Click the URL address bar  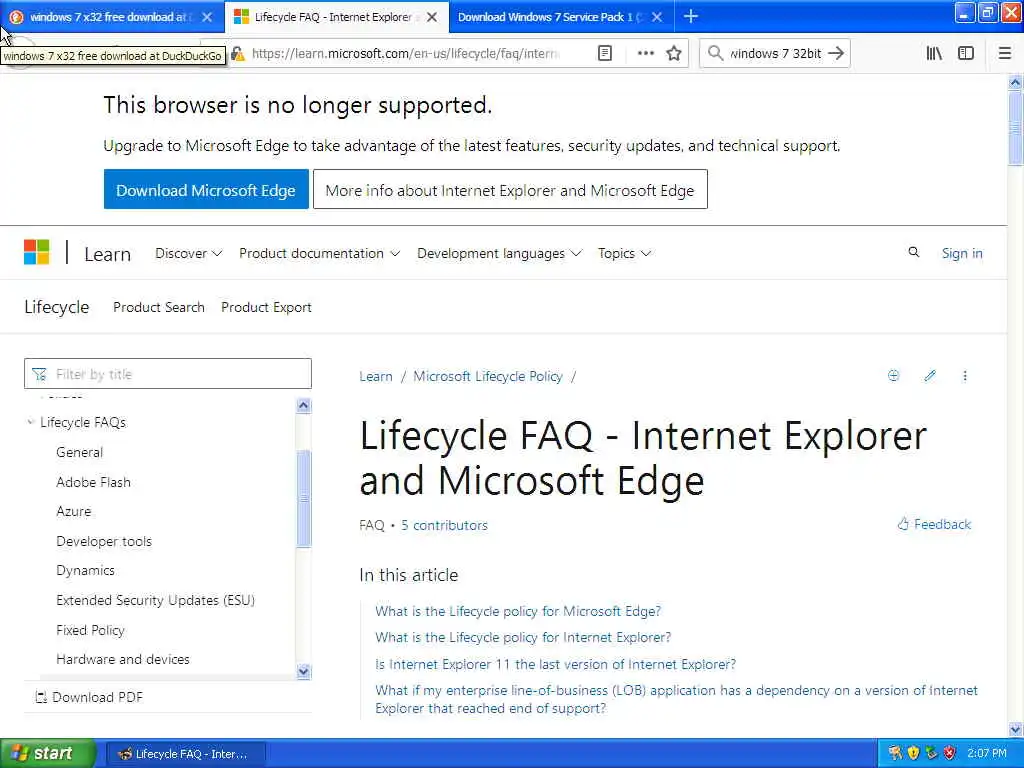coord(405,54)
